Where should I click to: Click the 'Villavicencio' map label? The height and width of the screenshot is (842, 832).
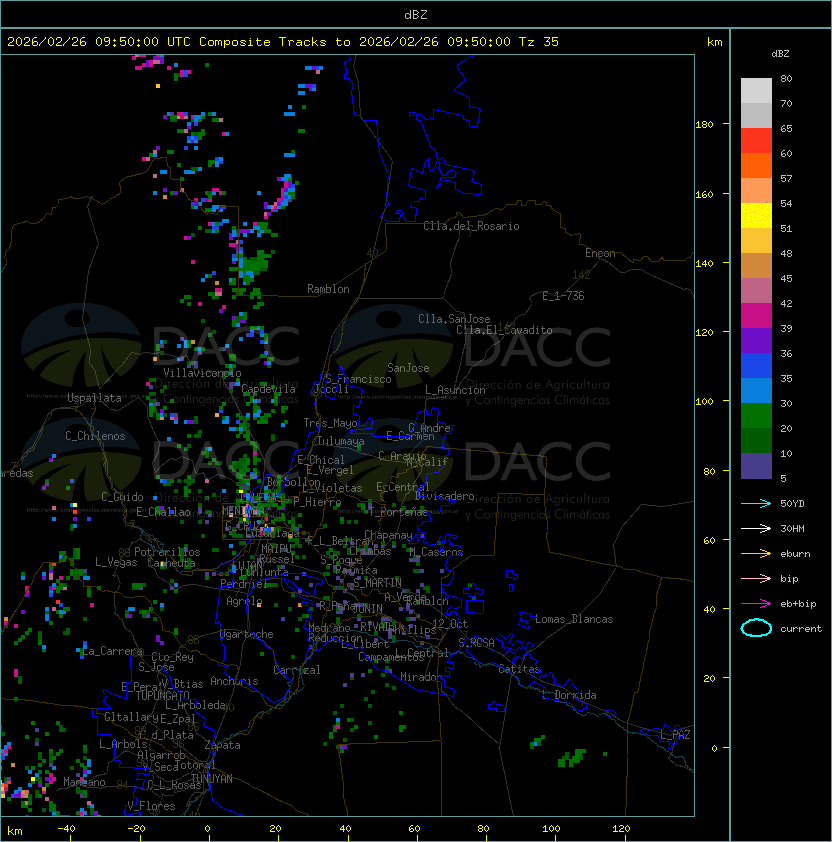click(202, 373)
